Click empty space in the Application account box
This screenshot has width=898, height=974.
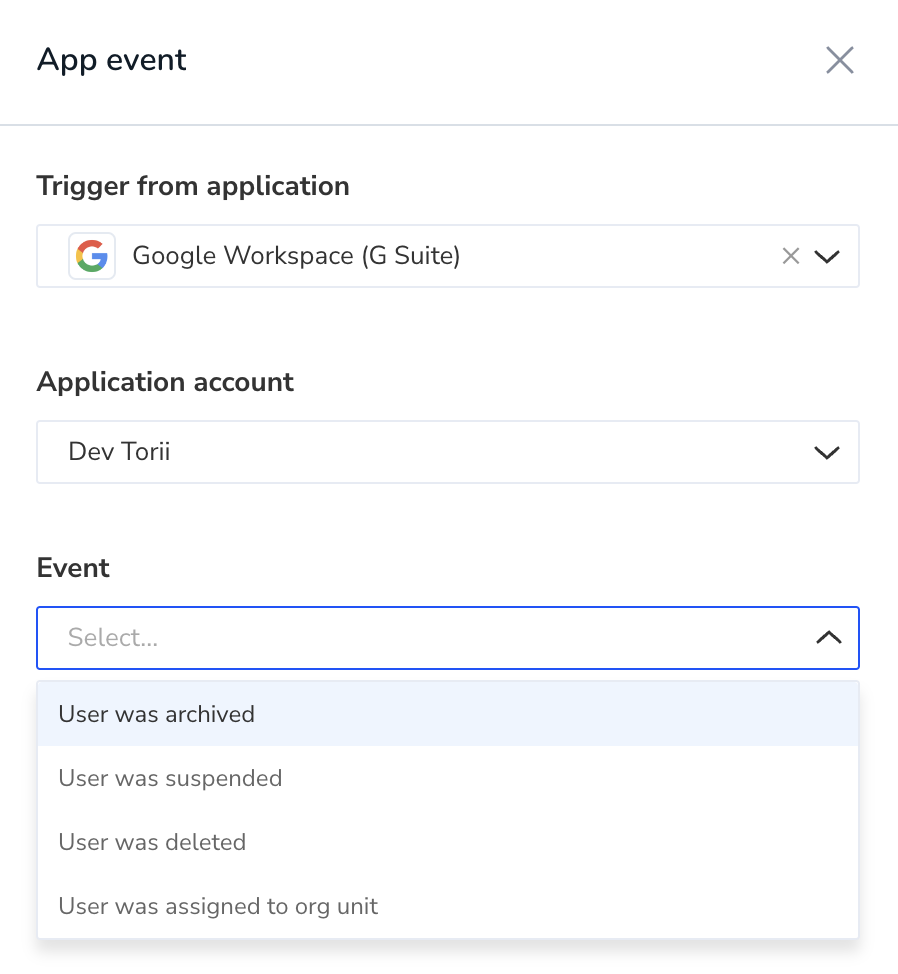[491, 452]
